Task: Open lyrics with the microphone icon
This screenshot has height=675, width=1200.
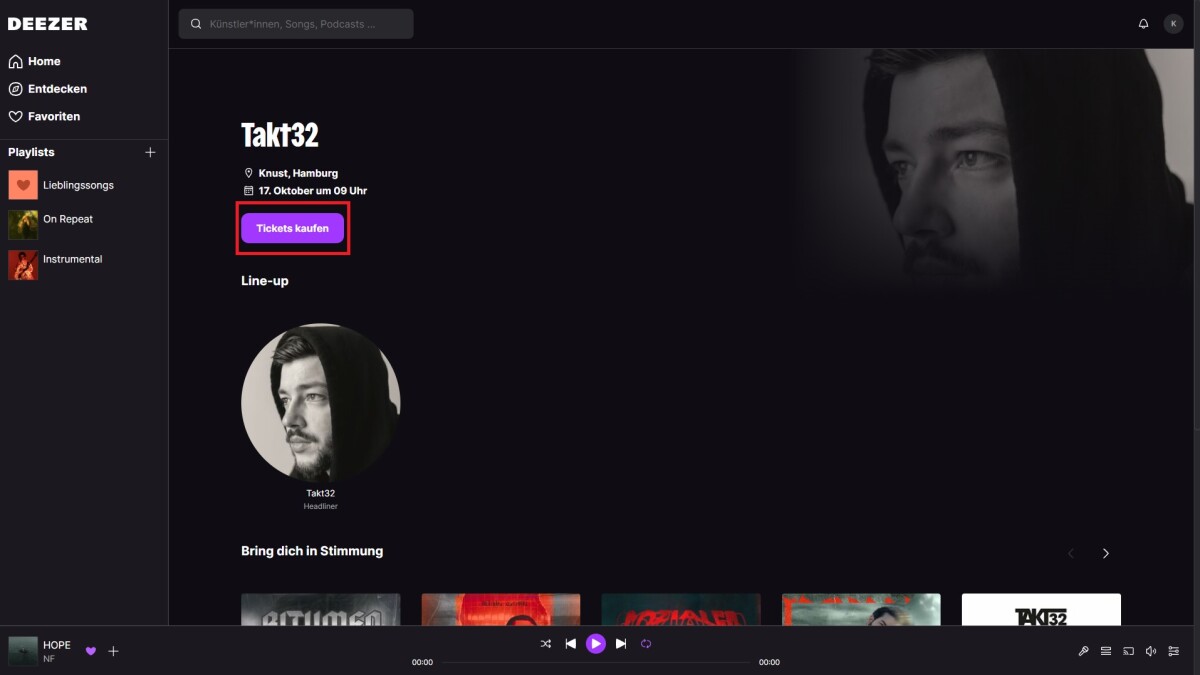Action: click(1083, 651)
